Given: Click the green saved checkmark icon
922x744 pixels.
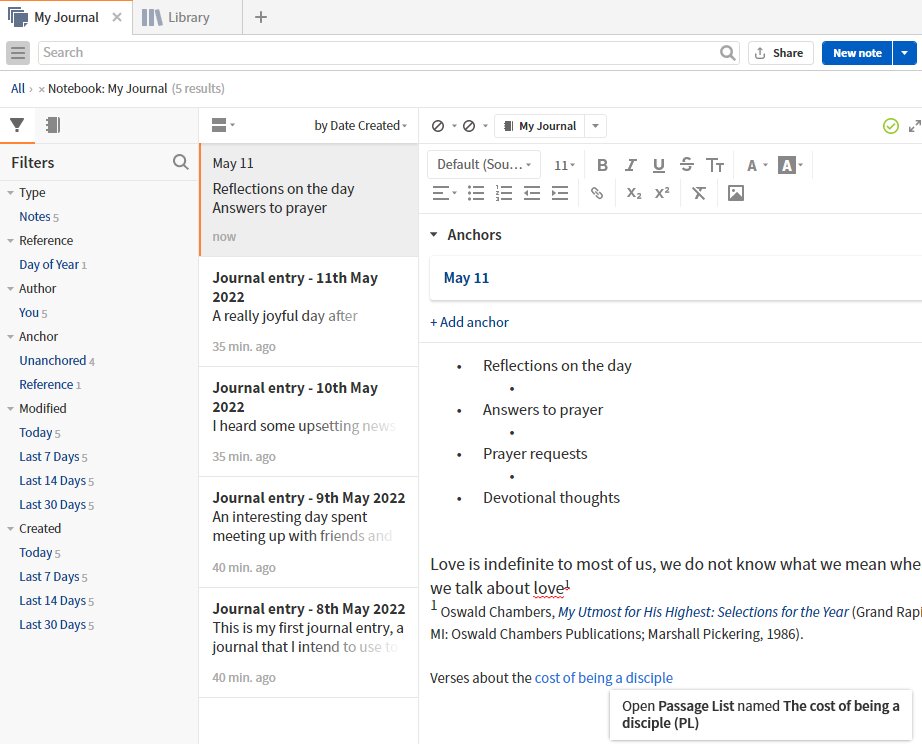Looking at the screenshot, I should 890,126.
